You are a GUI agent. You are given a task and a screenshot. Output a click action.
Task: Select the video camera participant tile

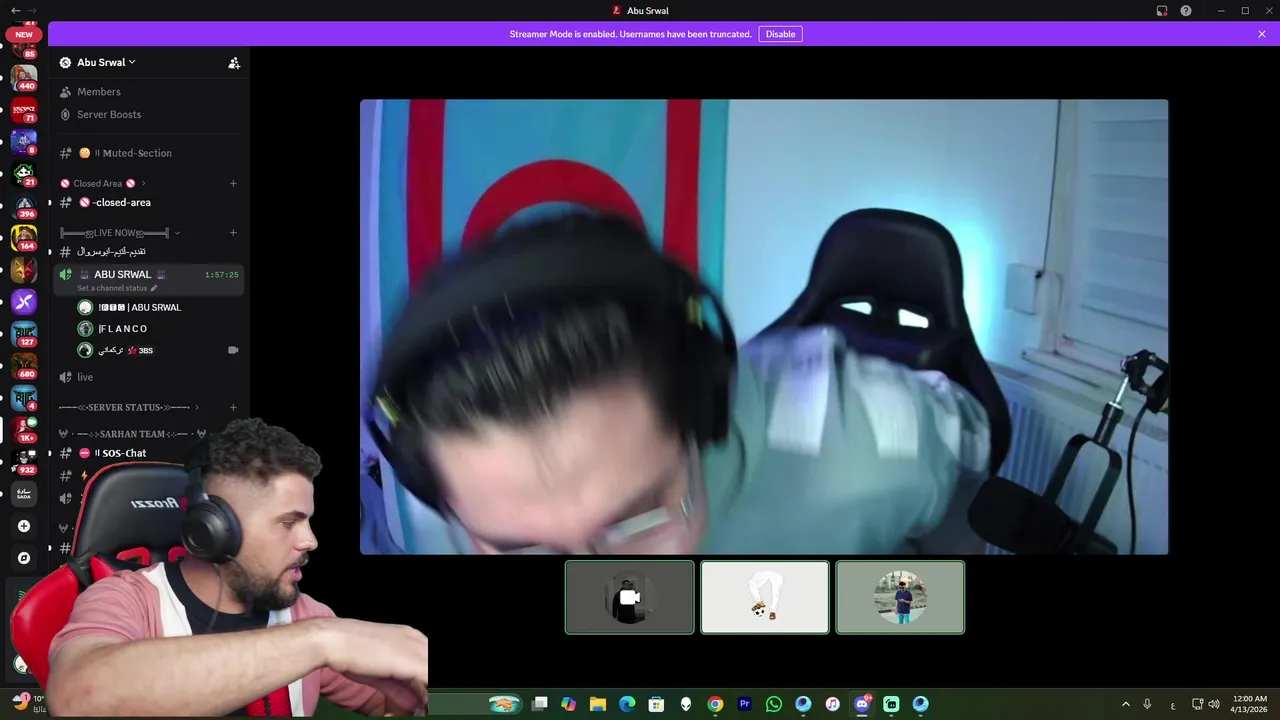pyautogui.click(x=629, y=597)
